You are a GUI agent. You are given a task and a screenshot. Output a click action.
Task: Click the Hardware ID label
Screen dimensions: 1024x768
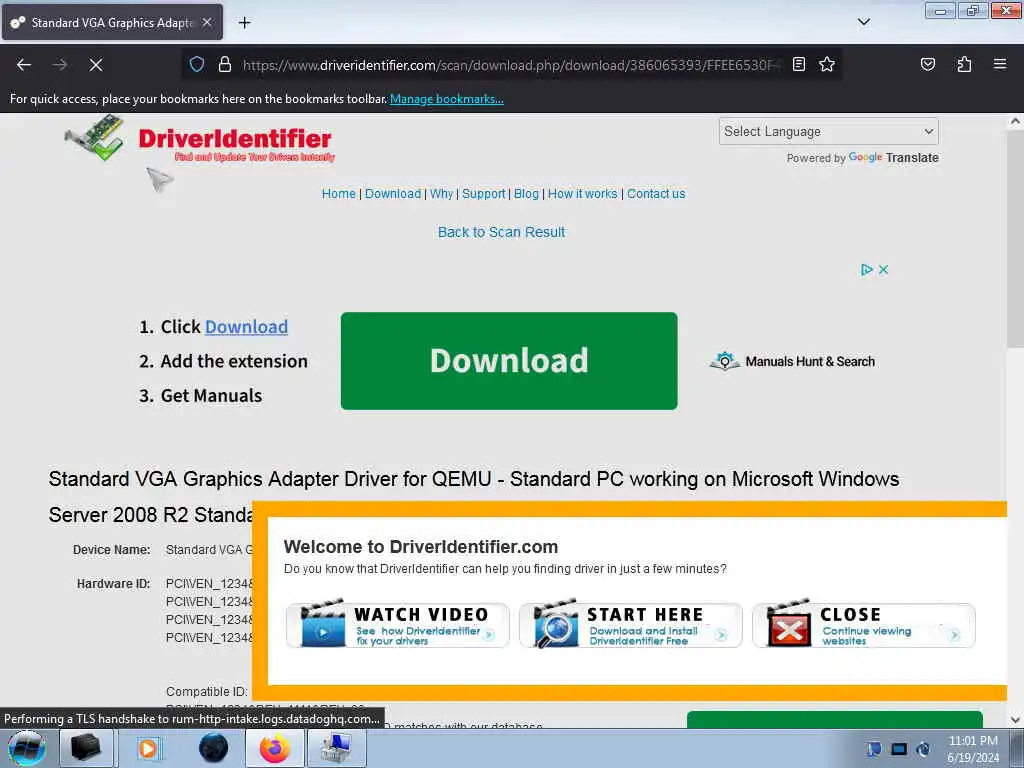click(114, 584)
